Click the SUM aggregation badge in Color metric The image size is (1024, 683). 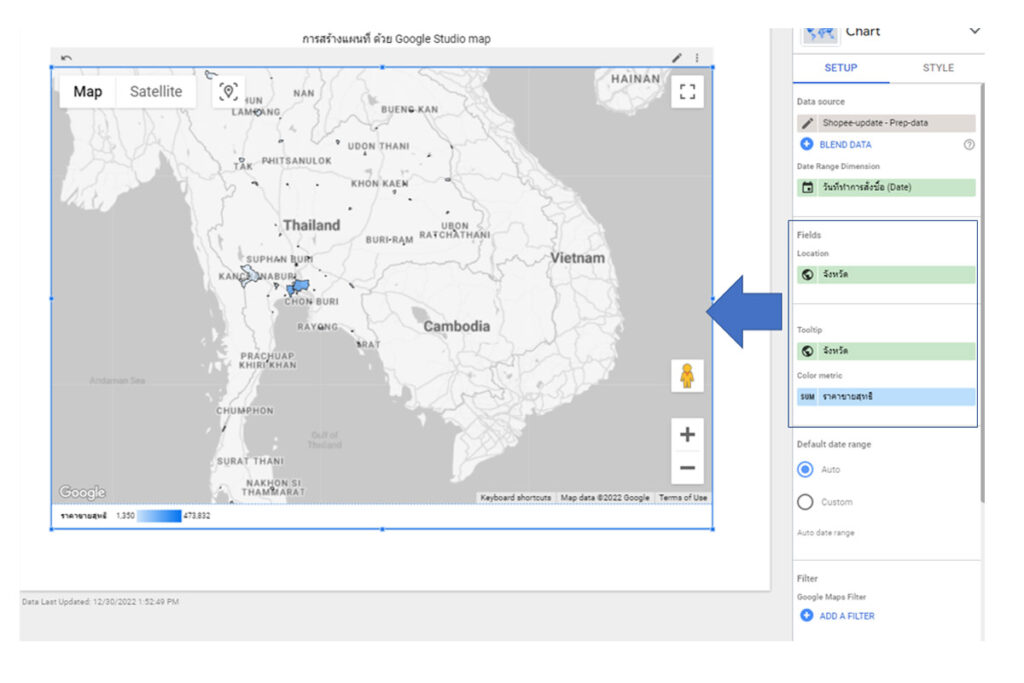click(807, 396)
